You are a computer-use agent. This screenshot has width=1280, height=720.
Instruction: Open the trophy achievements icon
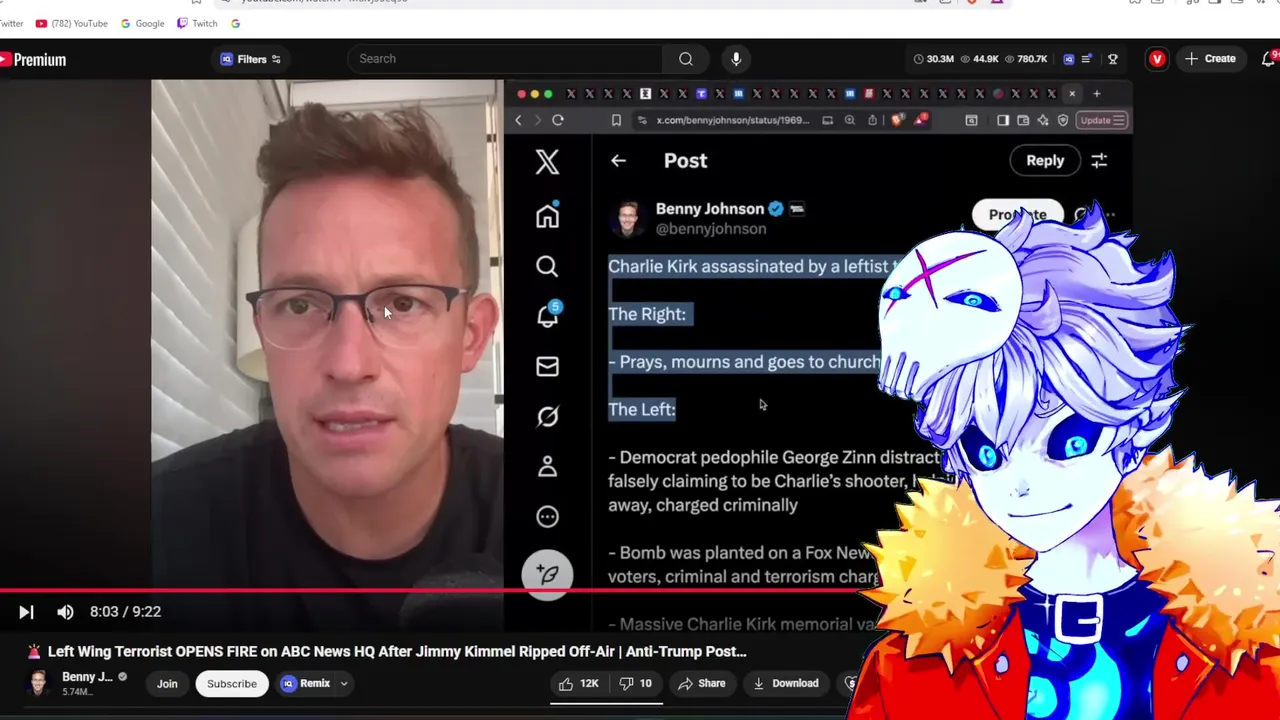1112,59
